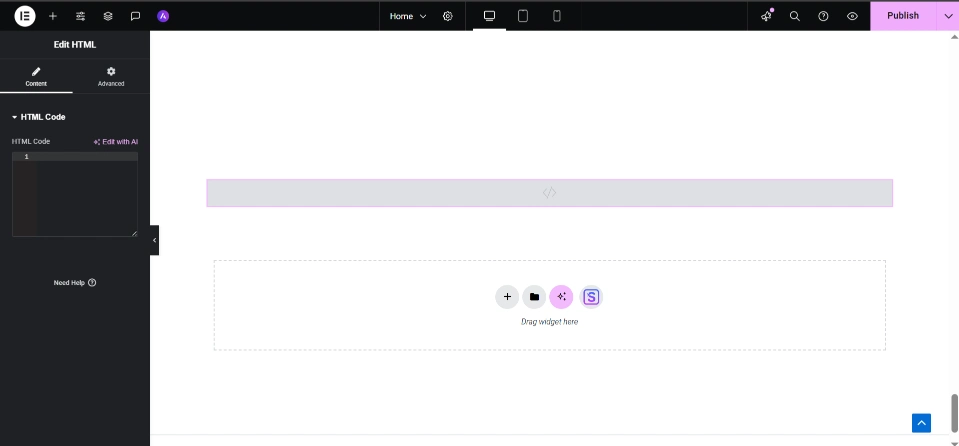Screen dimensions: 959x446
Task: Switch to desktop device view
Action: 489,16
